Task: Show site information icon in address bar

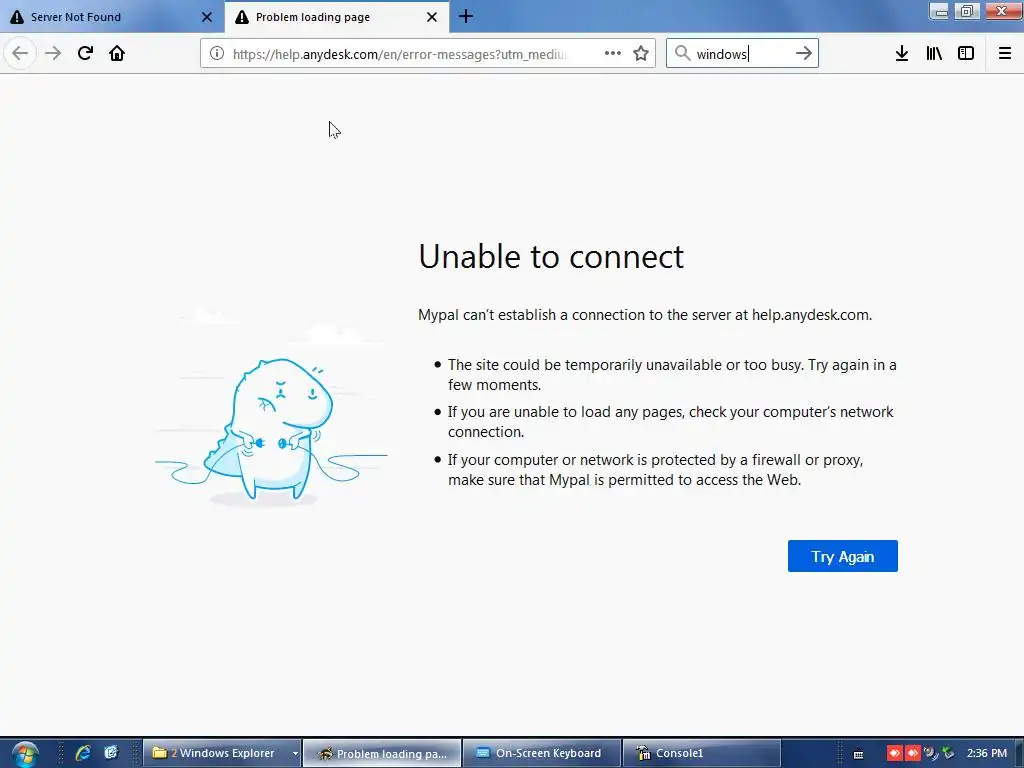Action: (x=217, y=54)
